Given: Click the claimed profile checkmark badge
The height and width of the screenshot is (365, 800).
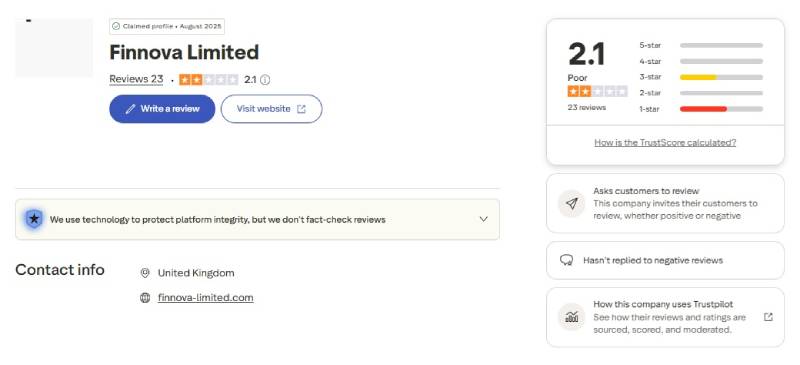Looking at the screenshot, I should 116,26.
